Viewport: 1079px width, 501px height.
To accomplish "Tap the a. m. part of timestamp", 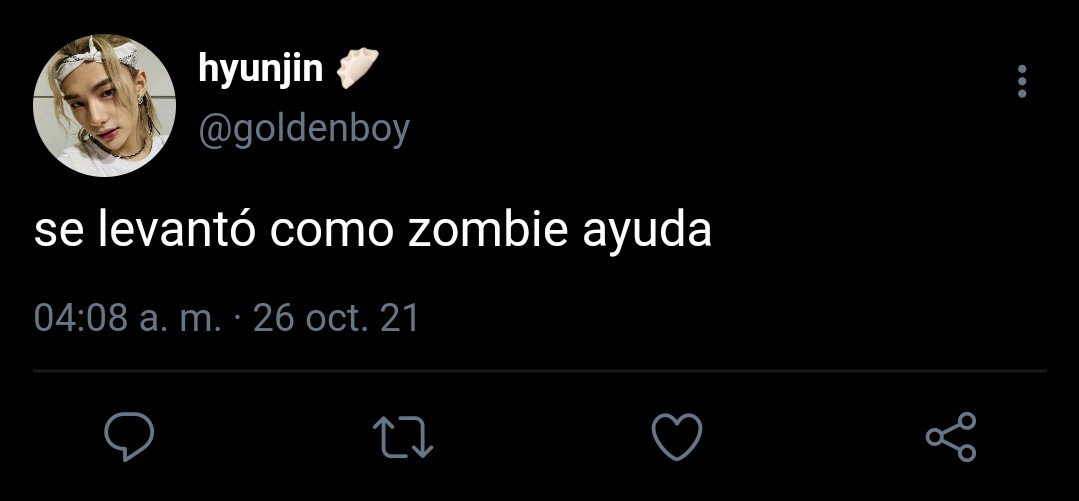I will [181, 320].
